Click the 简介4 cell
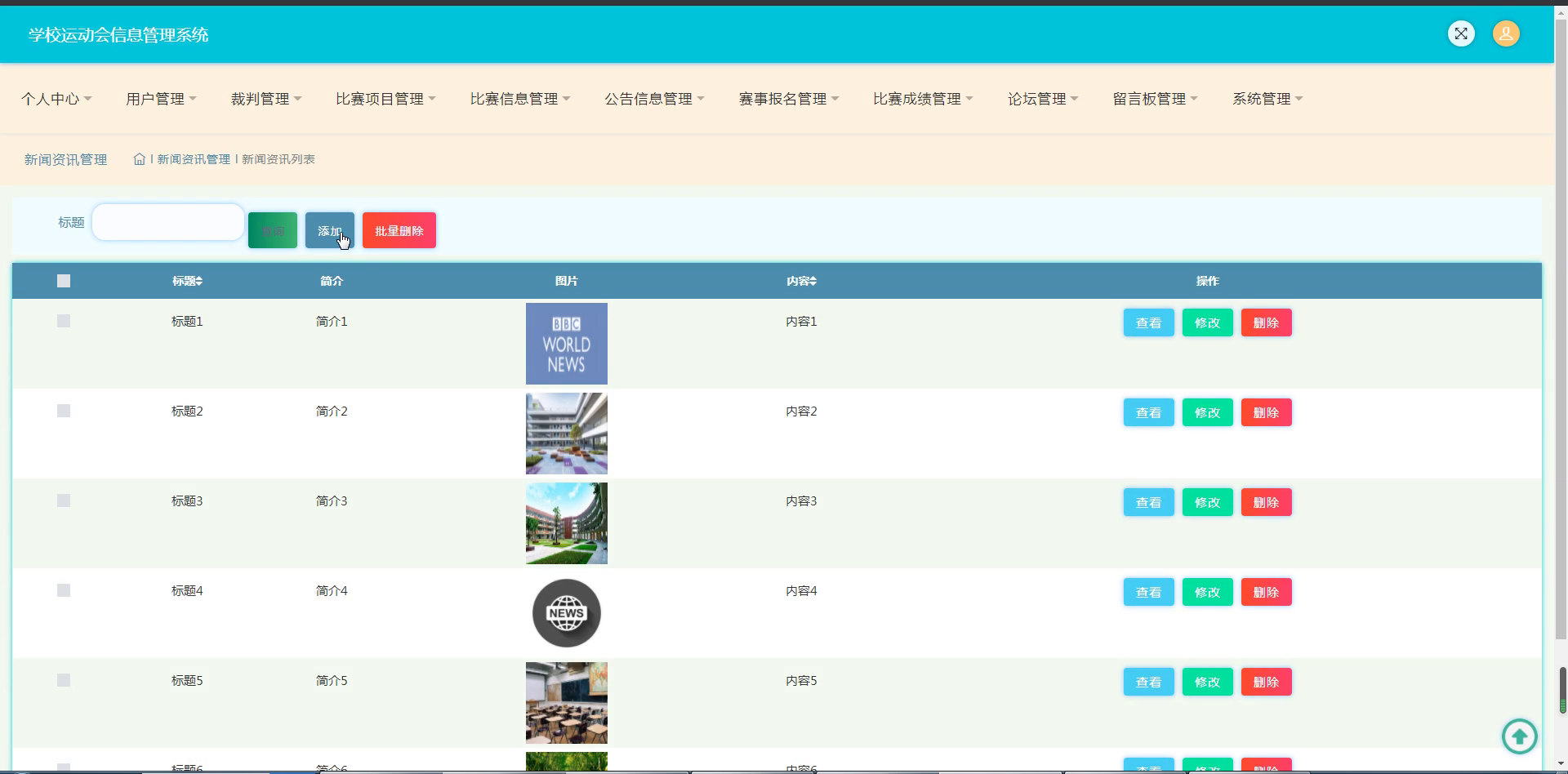The width and height of the screenshot is (1568, 774). click(x=332, y=591)
